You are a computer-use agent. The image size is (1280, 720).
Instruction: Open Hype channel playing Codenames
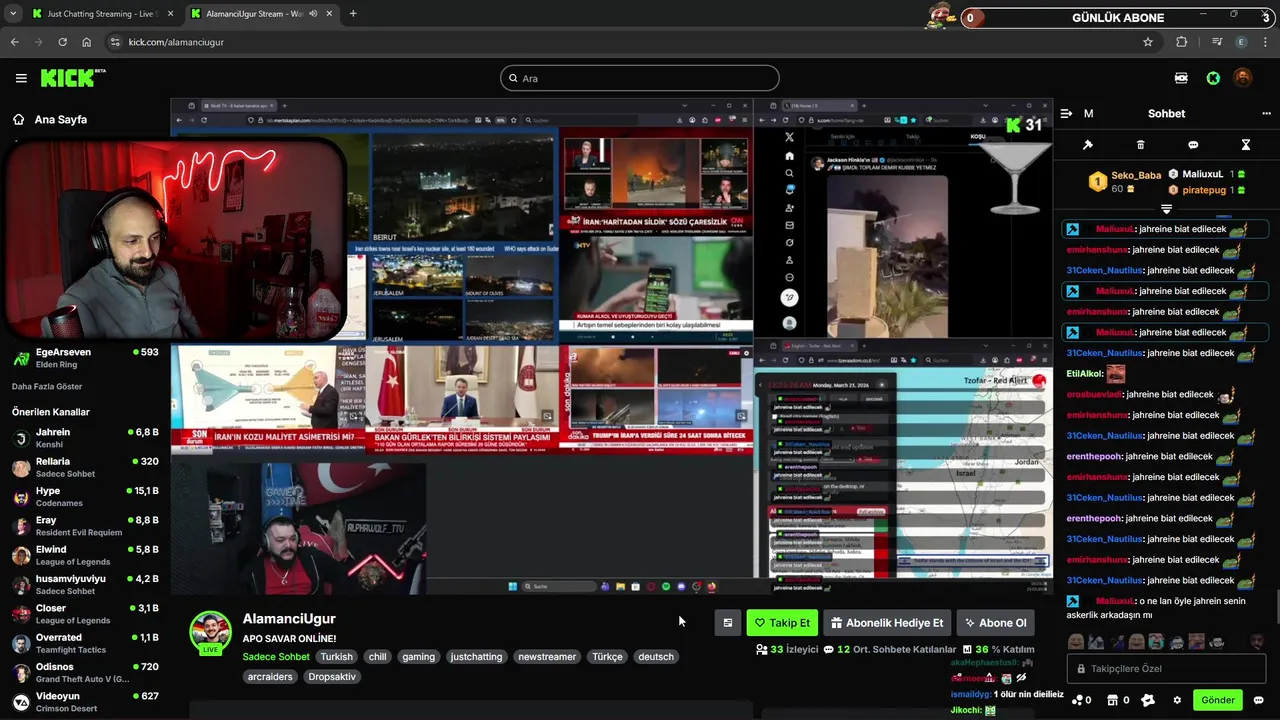tap(85, 497)
